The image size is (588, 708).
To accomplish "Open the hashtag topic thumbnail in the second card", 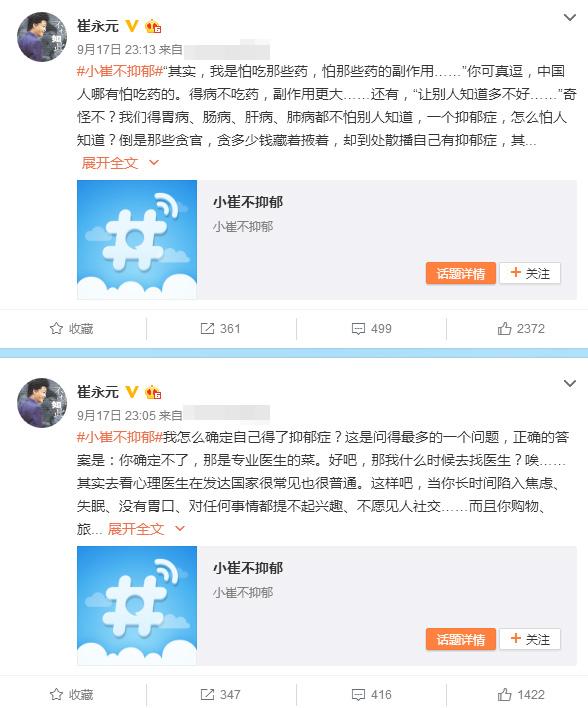I will 137,605.
